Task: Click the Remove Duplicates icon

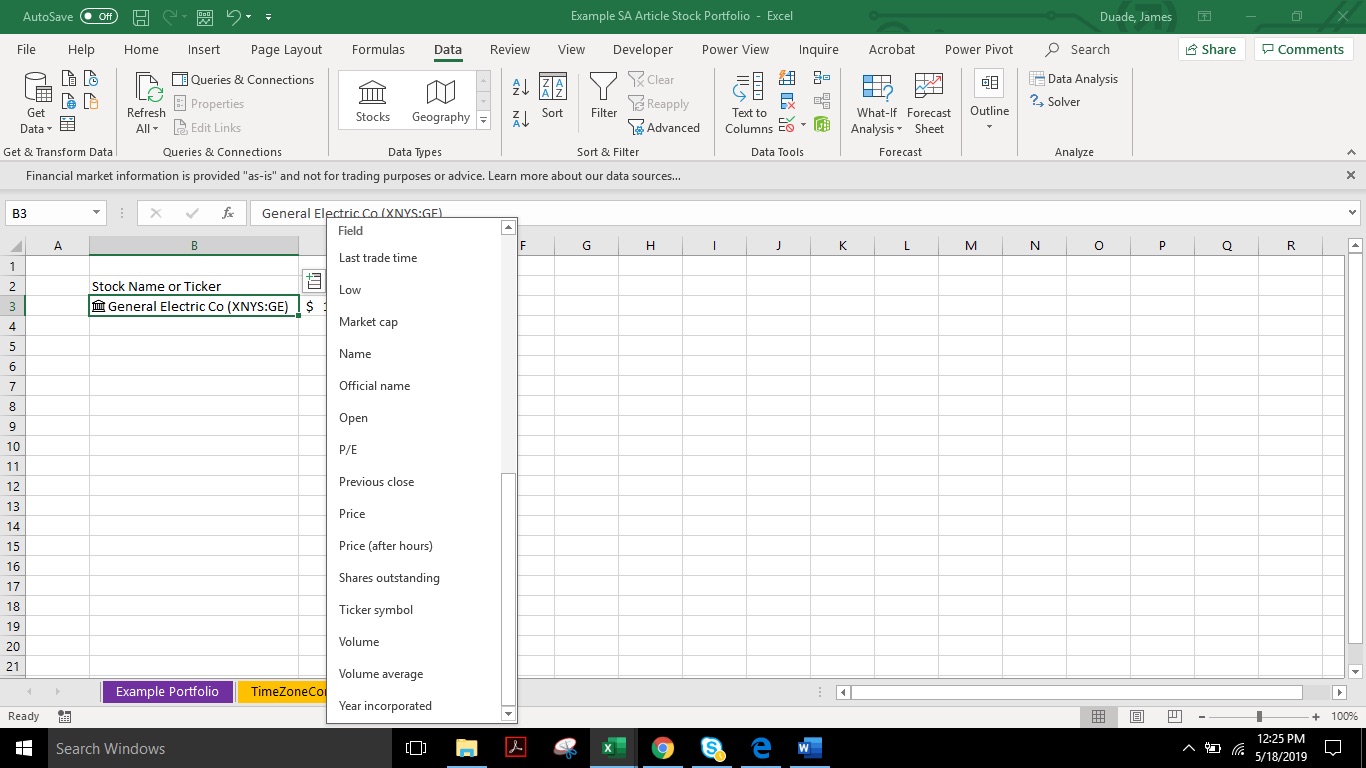Action: [787, 101]
